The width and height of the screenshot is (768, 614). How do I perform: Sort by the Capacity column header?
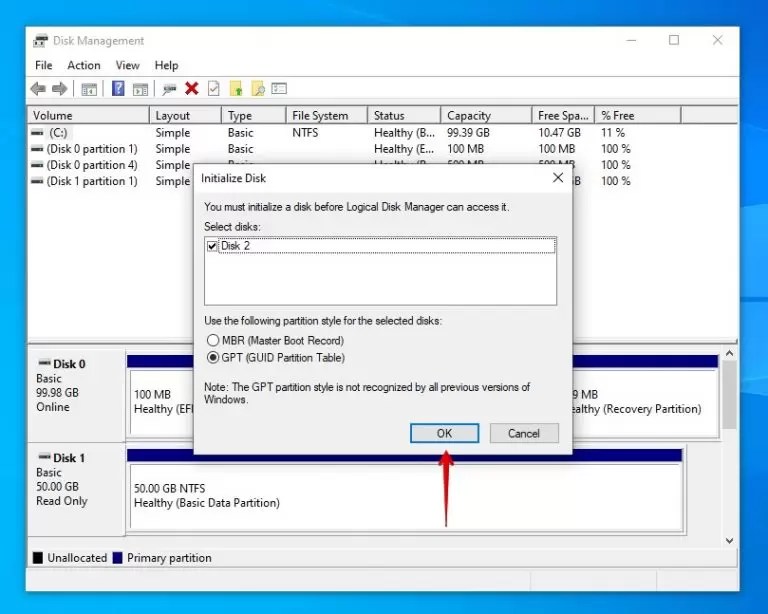coord(486,116)
